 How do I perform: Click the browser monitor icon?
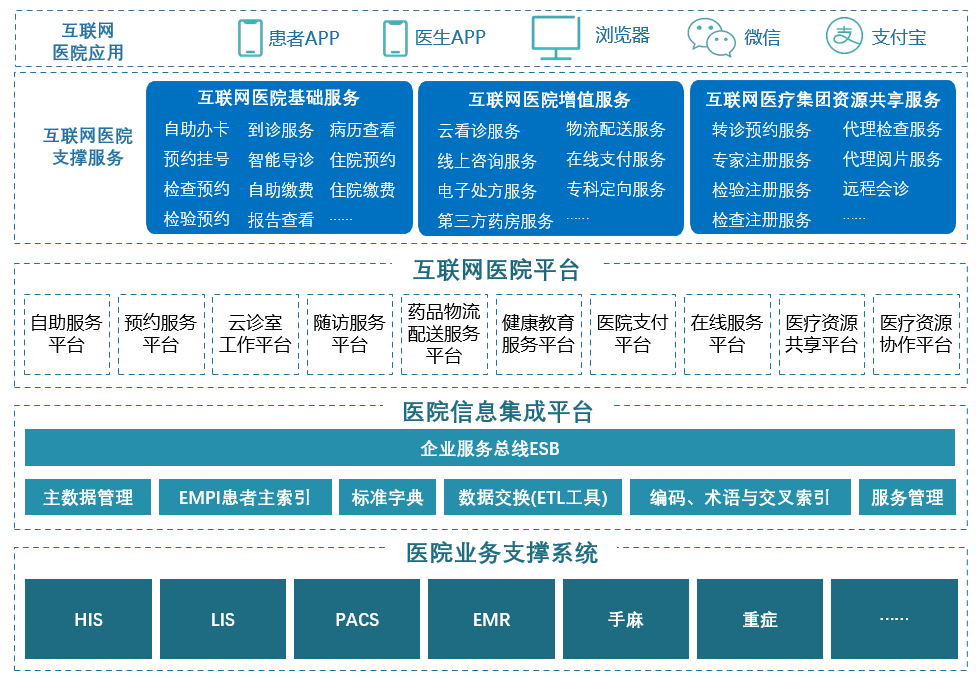click(556, 37)
